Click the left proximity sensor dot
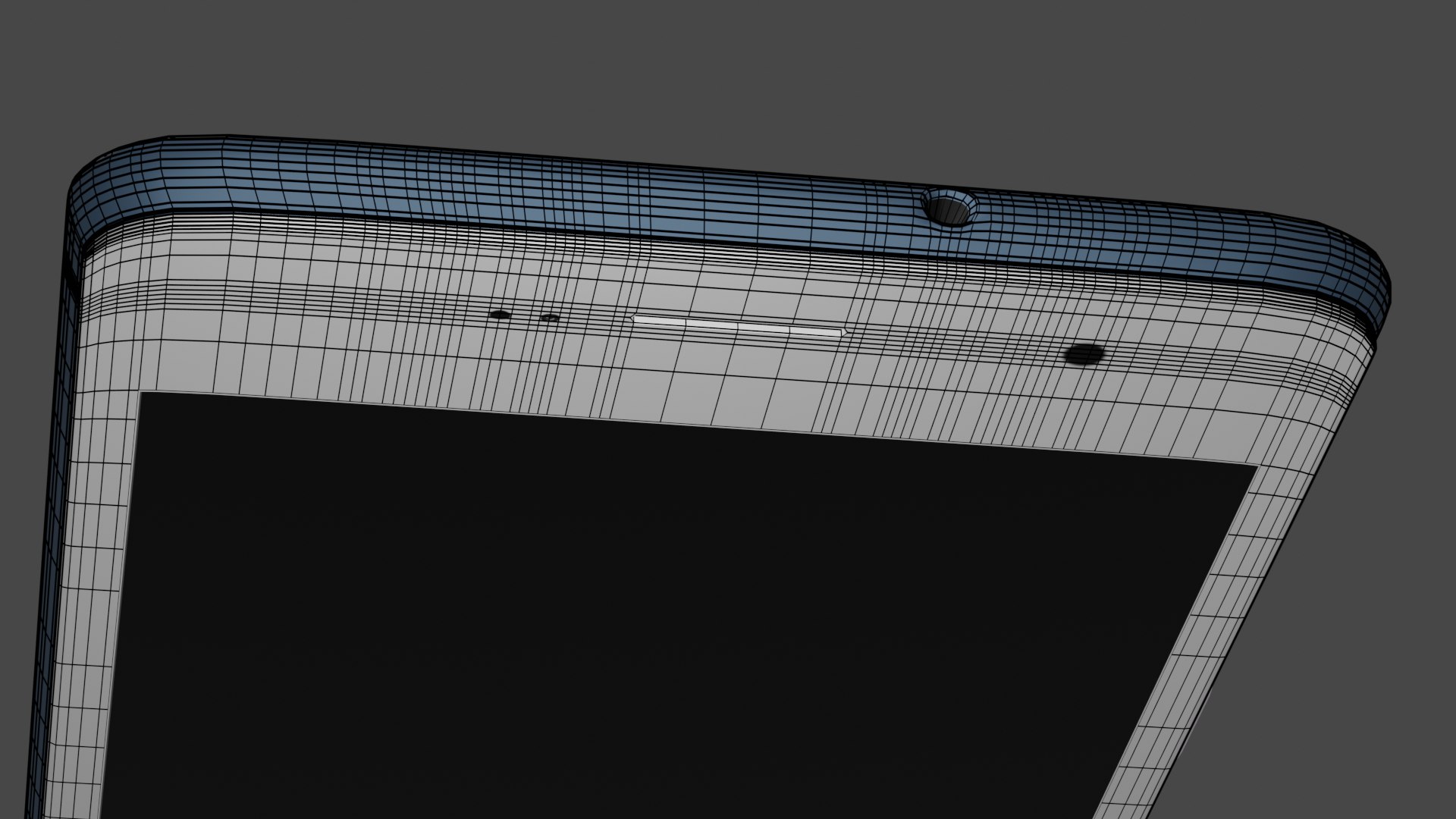1456x819 pixels. [500, 314]
